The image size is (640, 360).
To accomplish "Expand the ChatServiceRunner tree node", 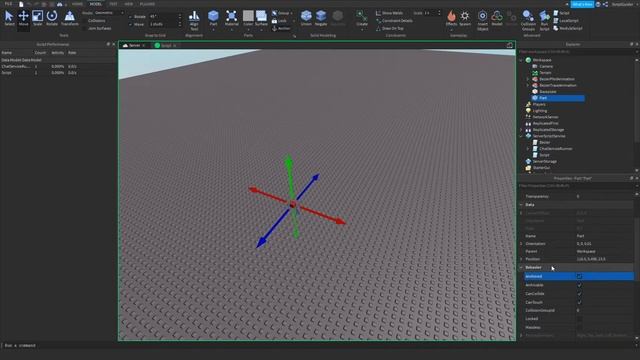I will pos(528,149).
